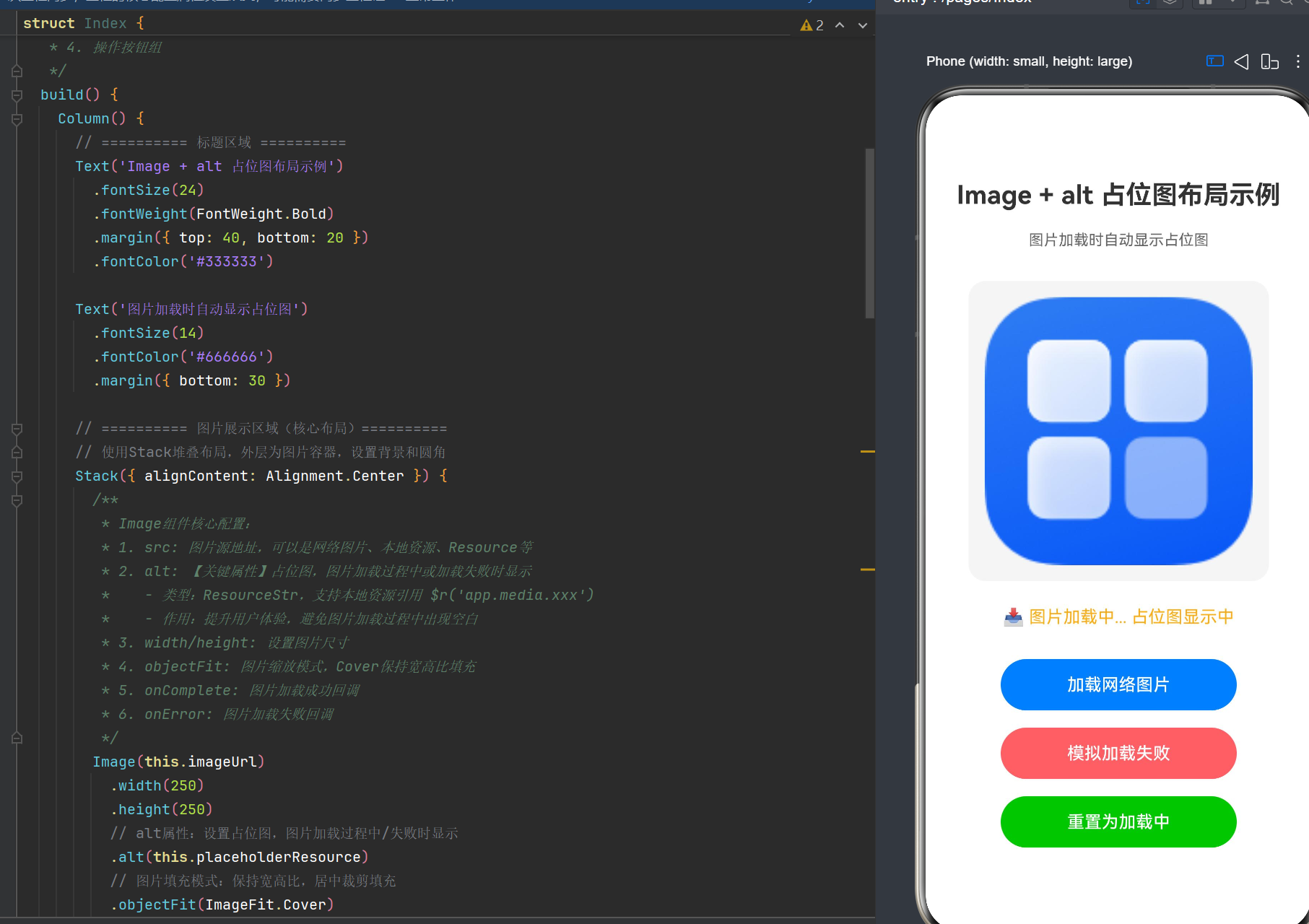
Task: Click the .fontWeight(FontWeight.Bold) line
Action: coord(214,214)
